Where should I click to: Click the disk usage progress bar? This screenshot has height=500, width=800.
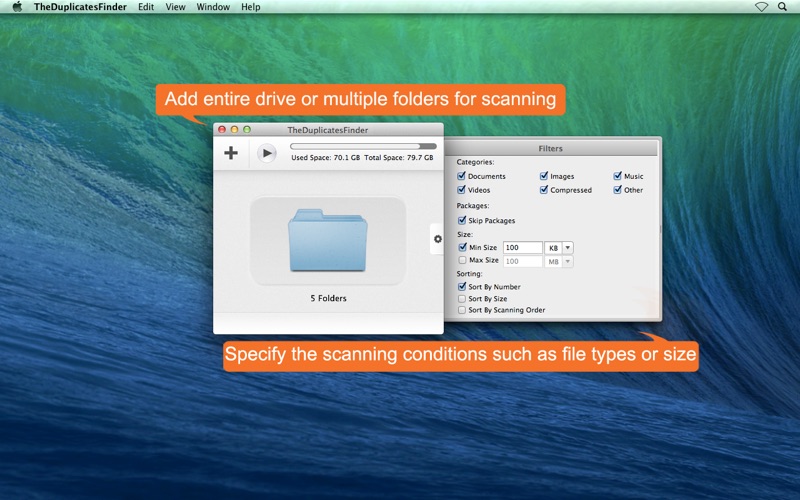[x=363, y=146]
